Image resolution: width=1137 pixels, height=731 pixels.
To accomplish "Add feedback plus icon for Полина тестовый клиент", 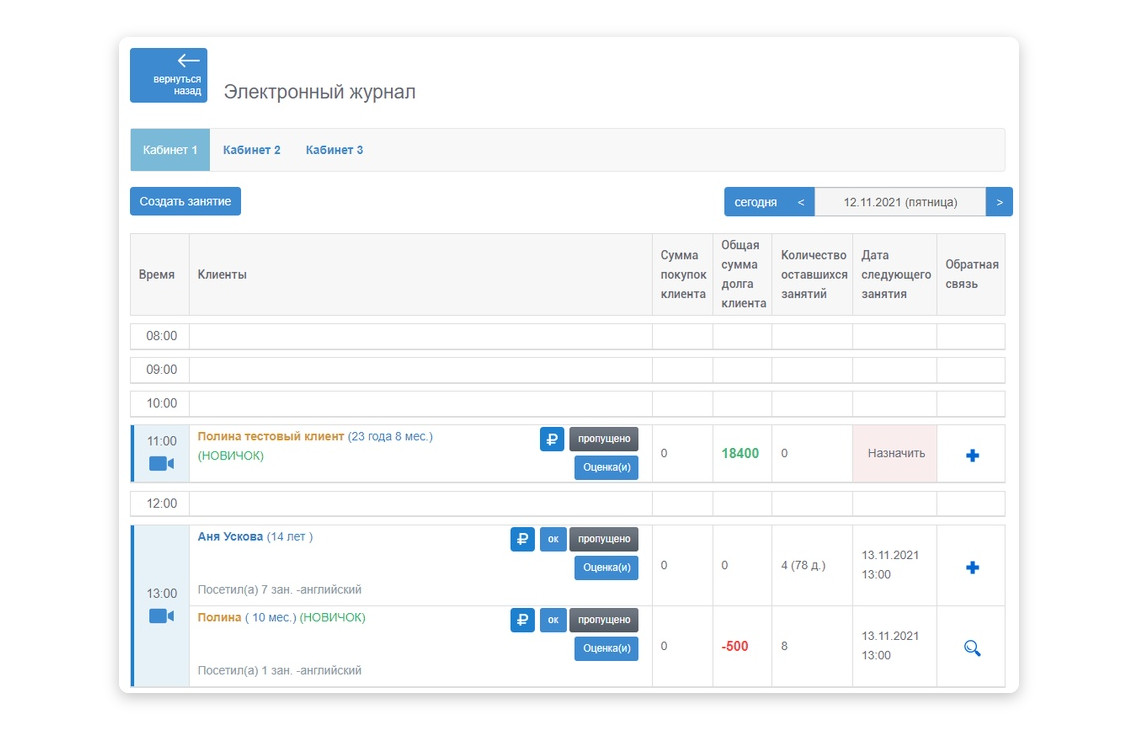I will pos(971,455).
